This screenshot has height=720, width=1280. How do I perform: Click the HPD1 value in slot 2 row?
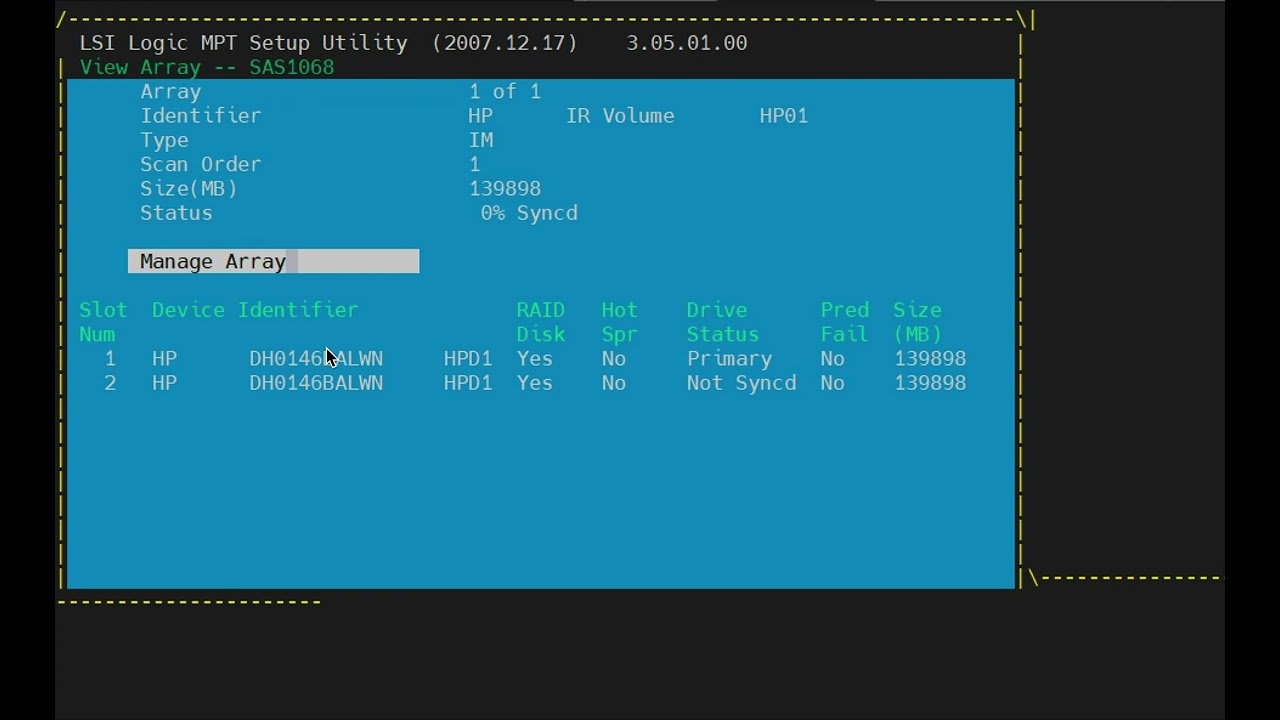tap(468, 383)
